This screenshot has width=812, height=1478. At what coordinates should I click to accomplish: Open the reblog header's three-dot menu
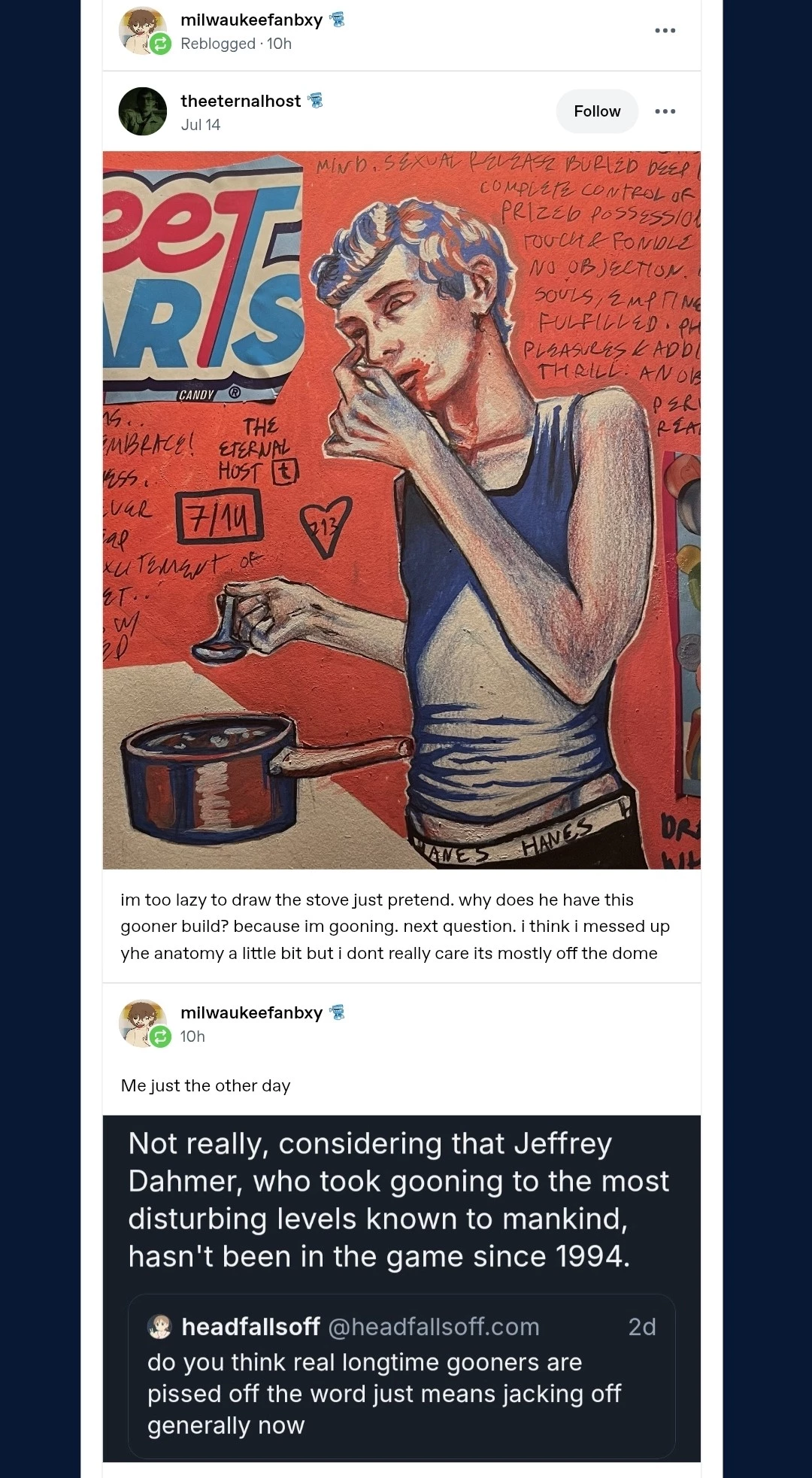click(665, 31)
